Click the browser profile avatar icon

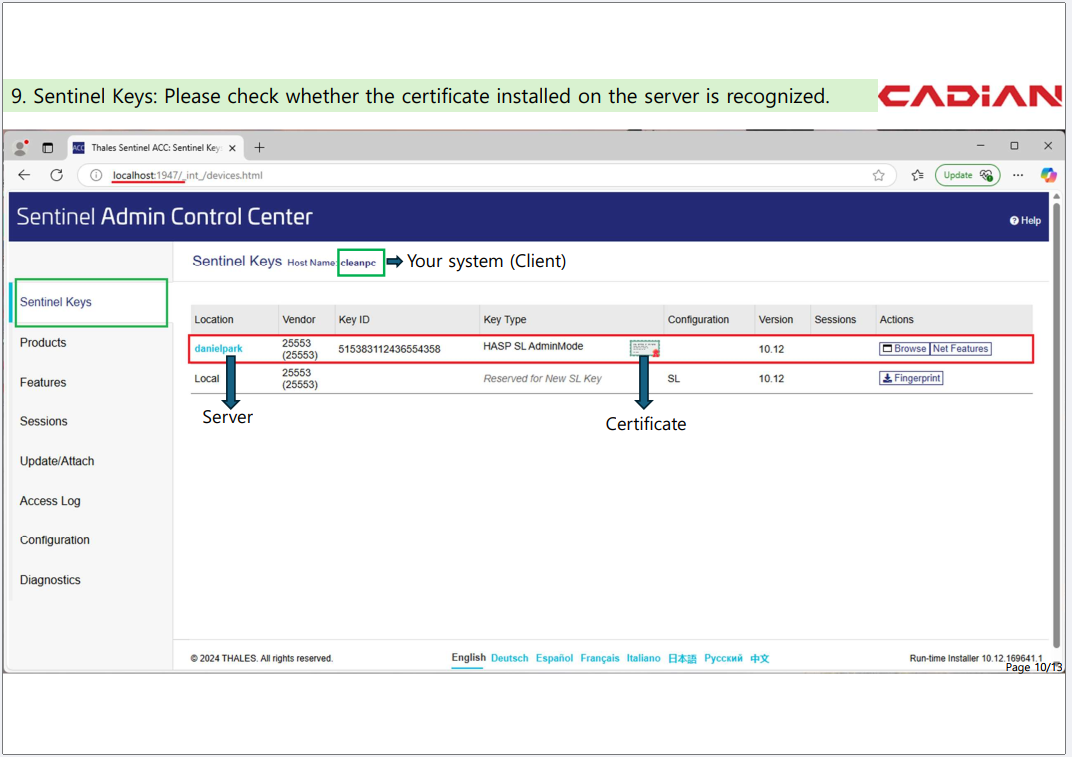click(20, 148)
